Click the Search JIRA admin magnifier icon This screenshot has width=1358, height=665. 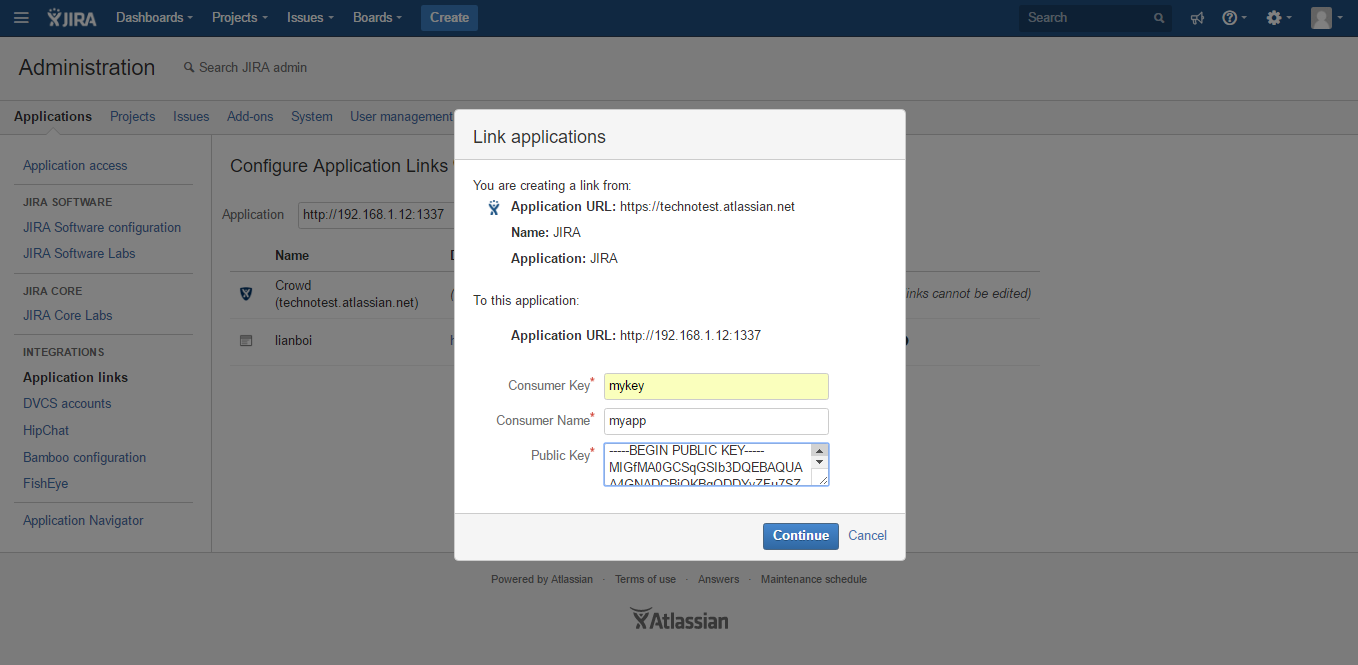[x=188, y=68]
